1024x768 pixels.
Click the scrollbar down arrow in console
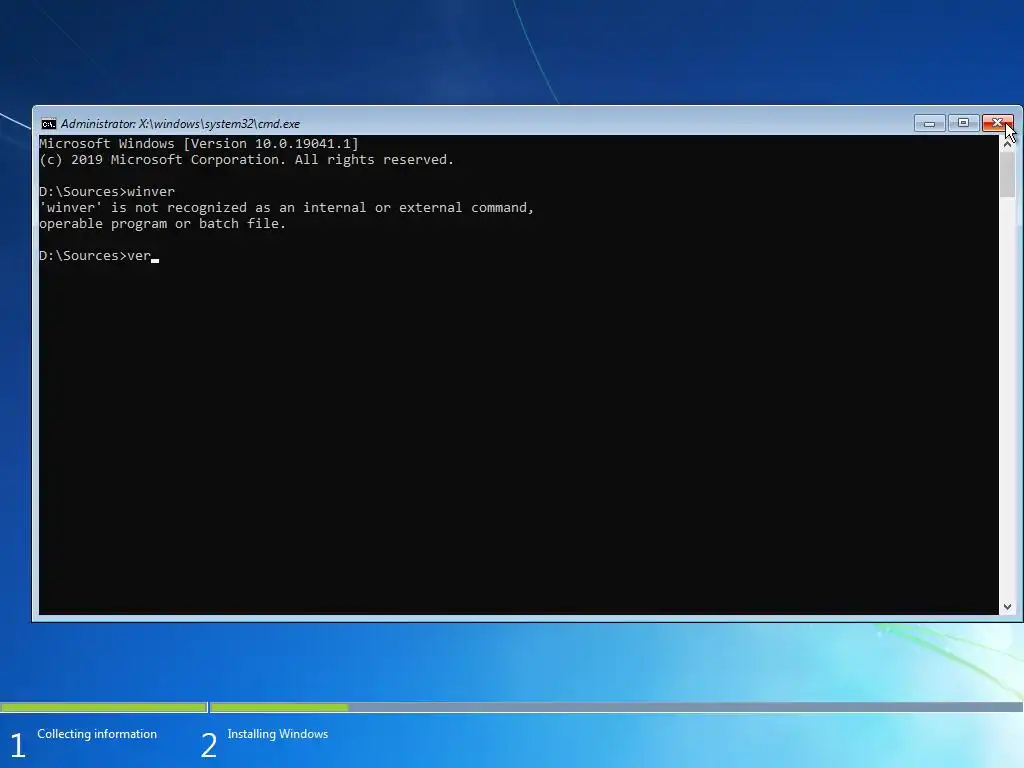point(1007,607)
